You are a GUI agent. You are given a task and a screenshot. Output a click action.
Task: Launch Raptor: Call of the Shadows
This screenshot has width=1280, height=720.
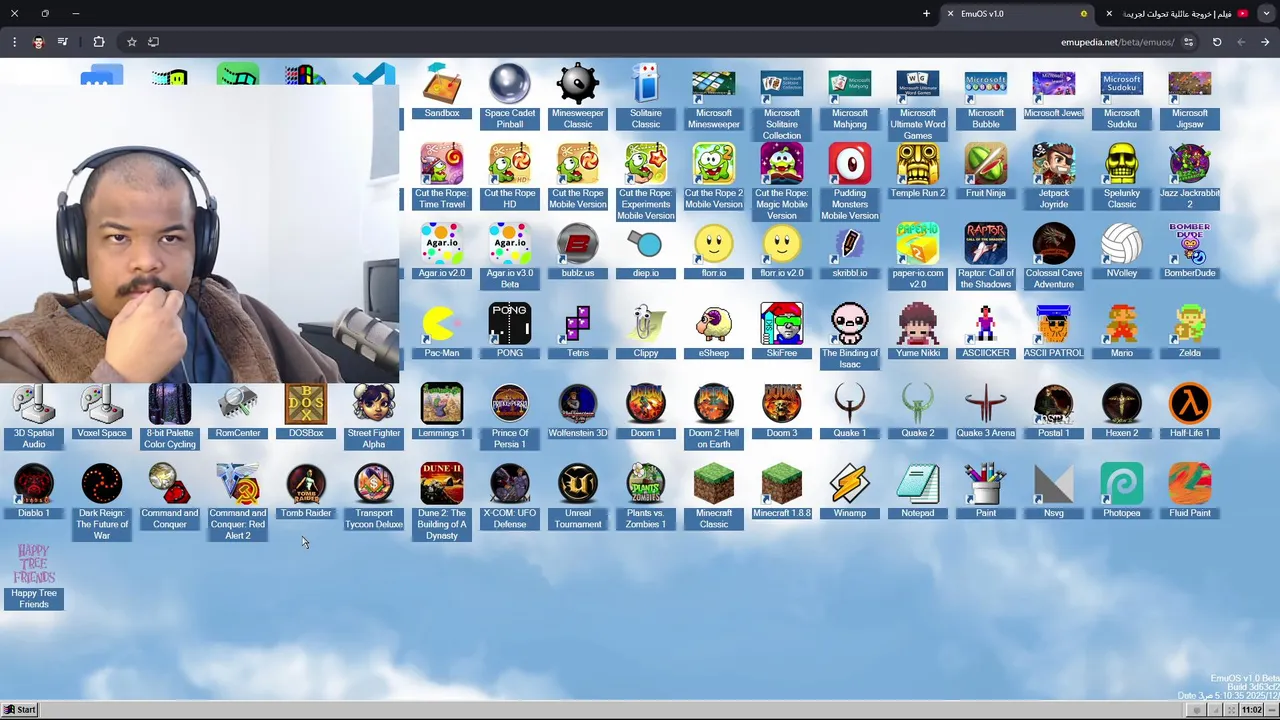click(x=986, y=257)
